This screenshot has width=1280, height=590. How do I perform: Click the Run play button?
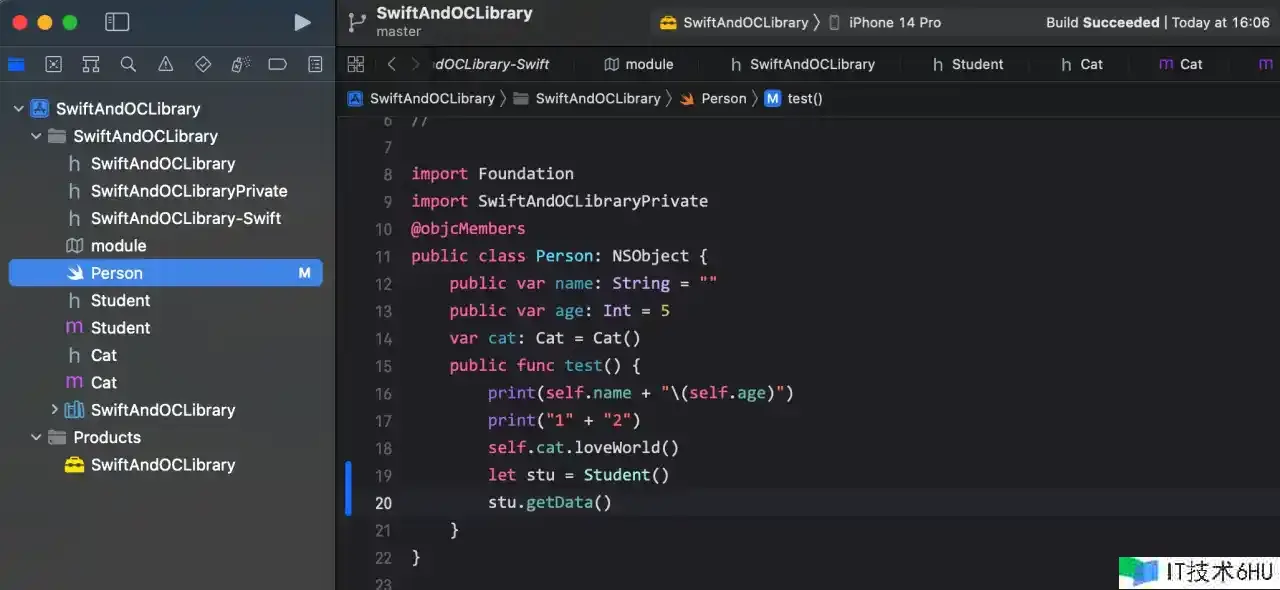pyautogui.click(x=302, y=22)
